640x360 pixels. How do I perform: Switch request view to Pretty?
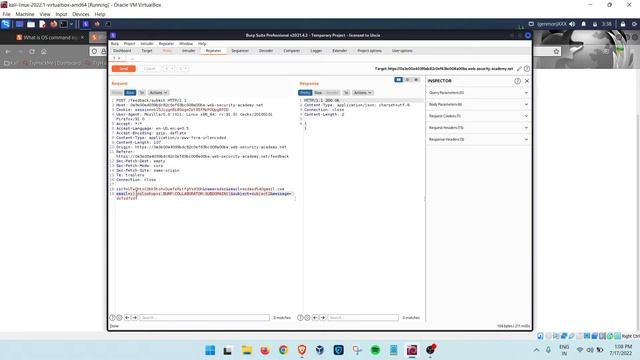tap(118, 93)
